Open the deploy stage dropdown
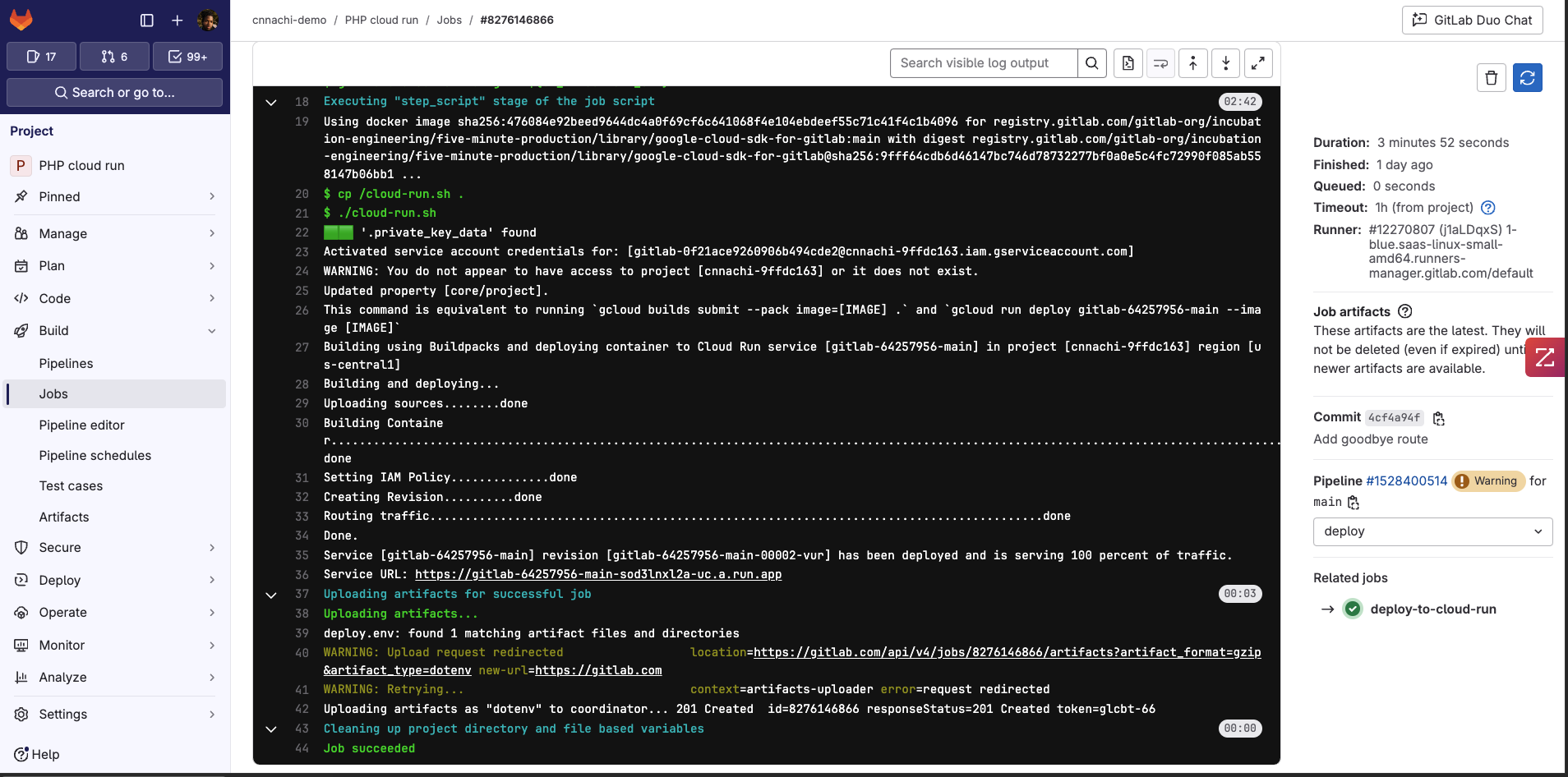 [1433, 531]
